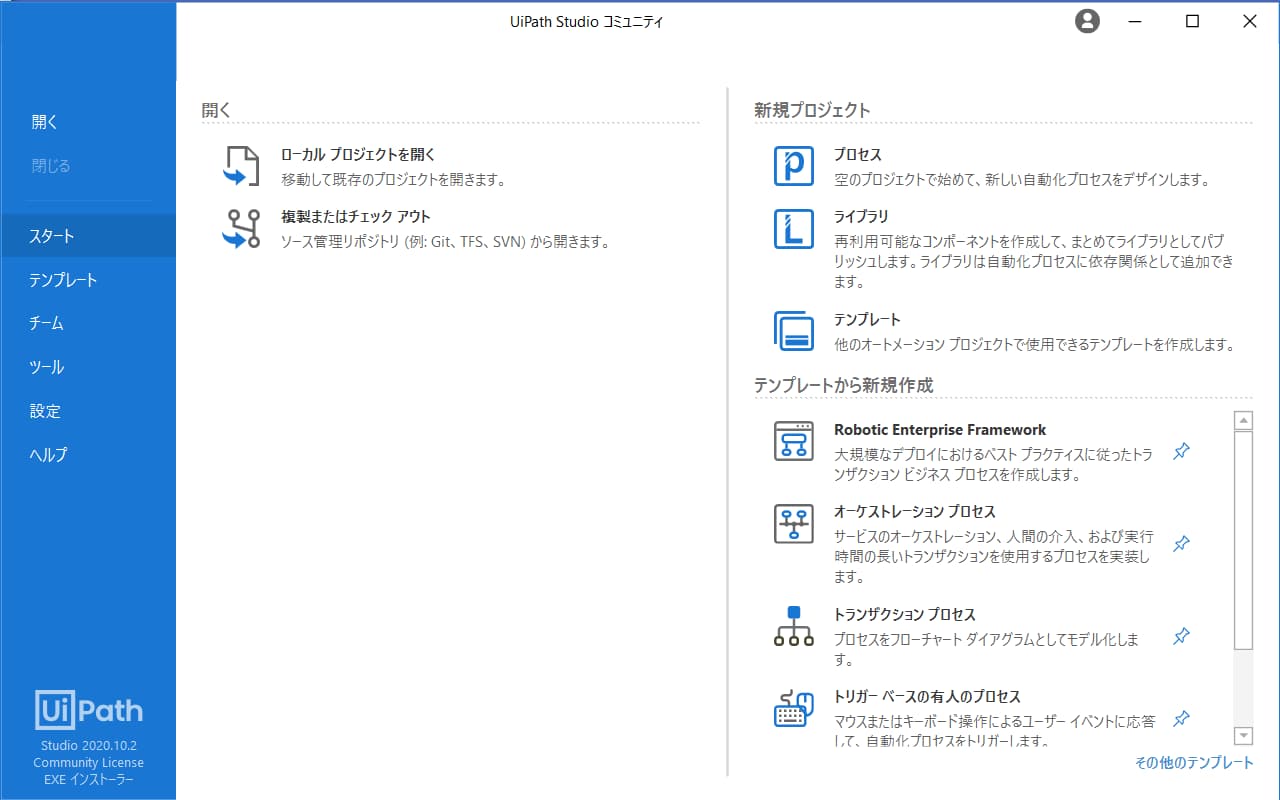Click the Robotic Enterprise Framework icon

click(794, 441)
